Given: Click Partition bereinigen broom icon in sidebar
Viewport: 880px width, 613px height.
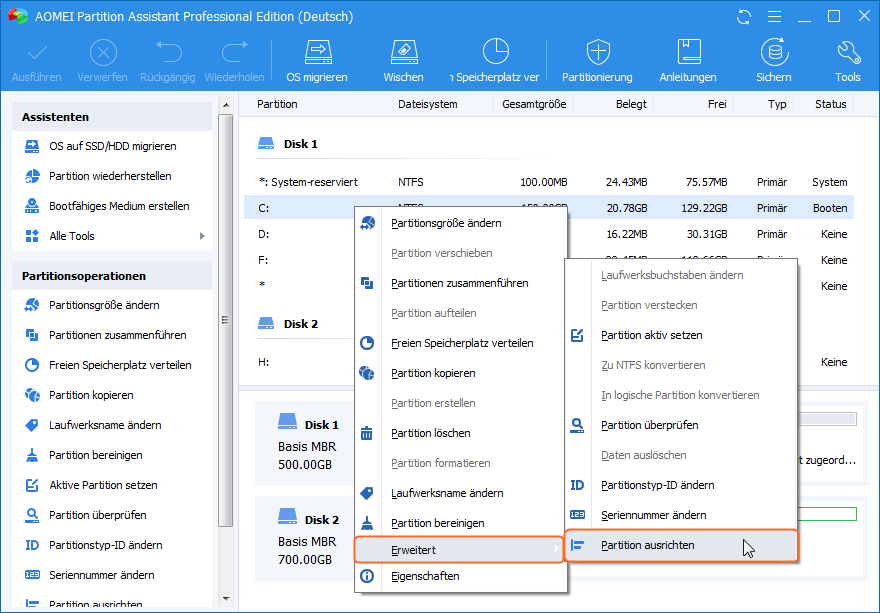Looking at the screenshot, I should tap(32, 455).
